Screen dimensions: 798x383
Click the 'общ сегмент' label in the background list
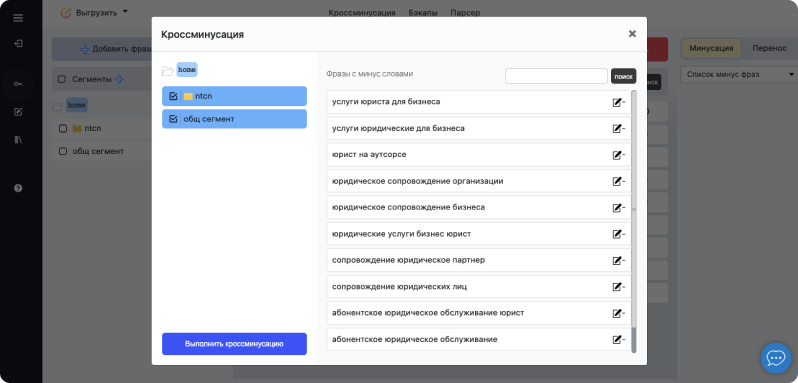click(98, 151)
